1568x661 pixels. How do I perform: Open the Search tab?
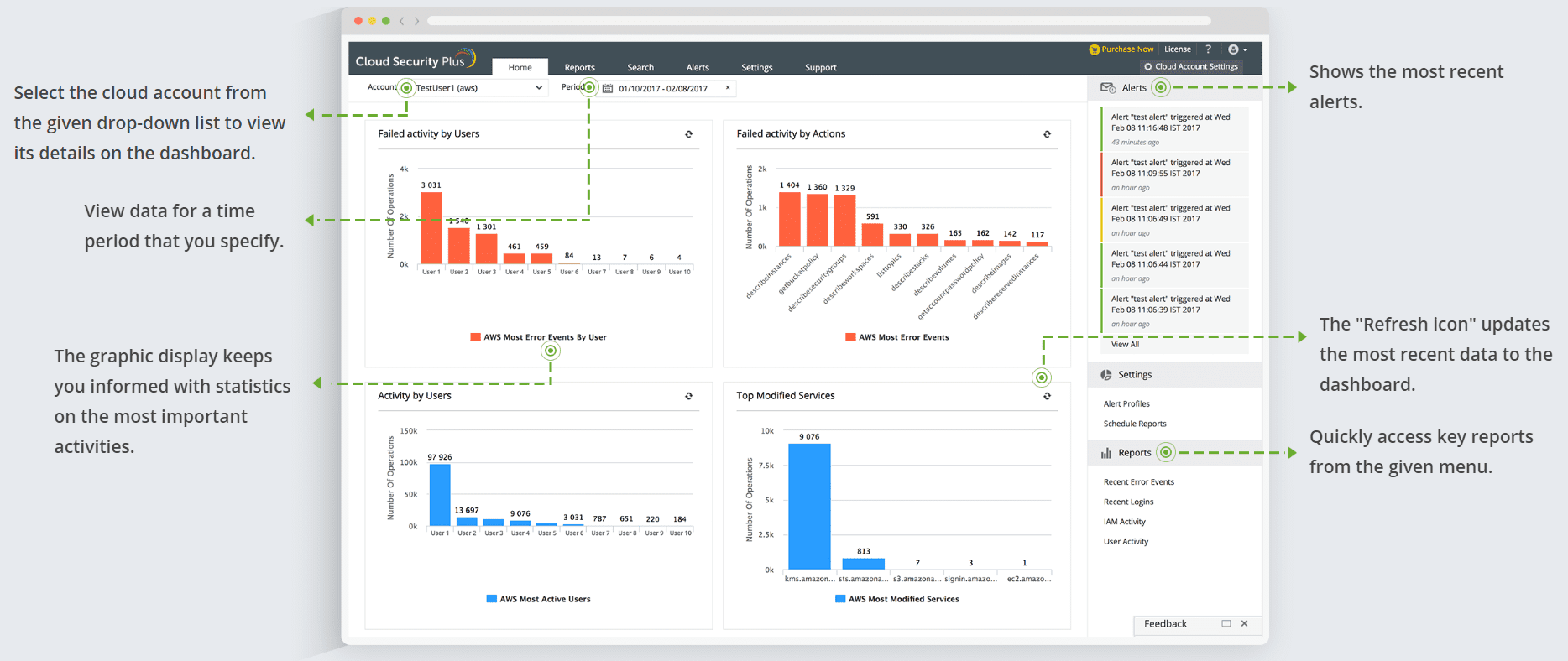click(x=640, y=67)
